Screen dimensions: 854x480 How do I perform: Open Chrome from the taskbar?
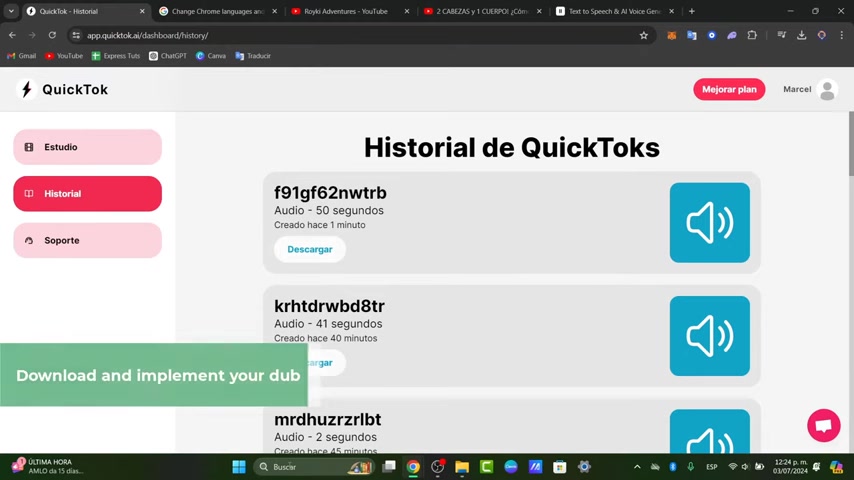click(413, 467)
